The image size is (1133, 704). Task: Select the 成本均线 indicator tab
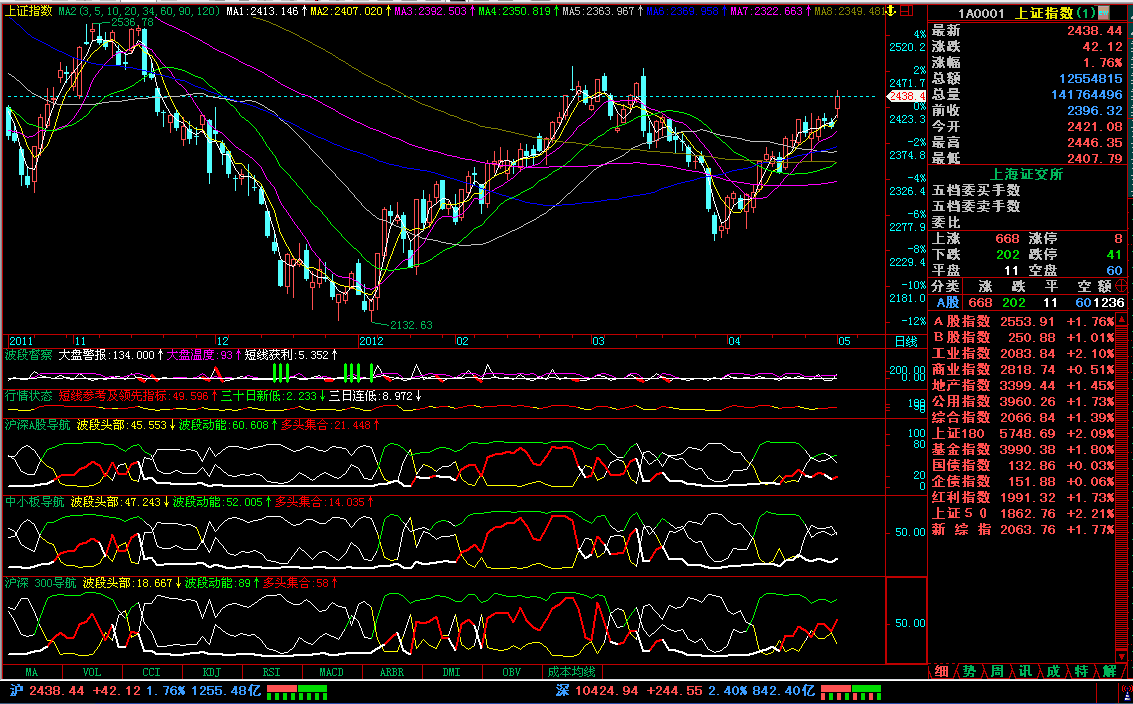[571, 672]
